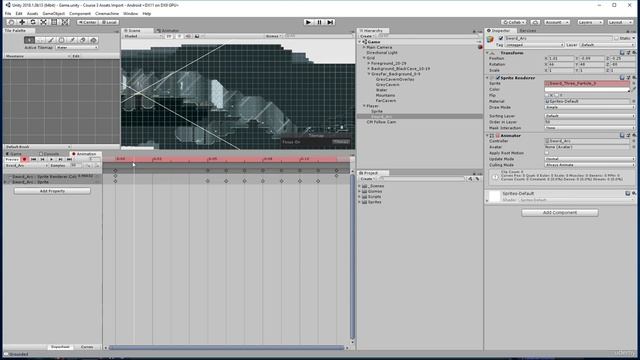Open the GameObject menu
640x360 pixels.
coord(53,13)
